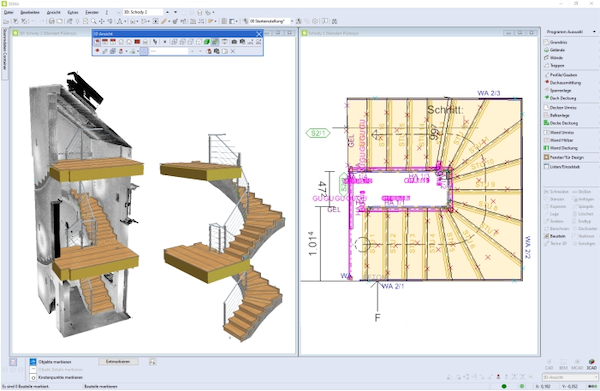This screenshot has height=391, width=600.
Task: Open the Wände module
Action: [x=556, y=58]
